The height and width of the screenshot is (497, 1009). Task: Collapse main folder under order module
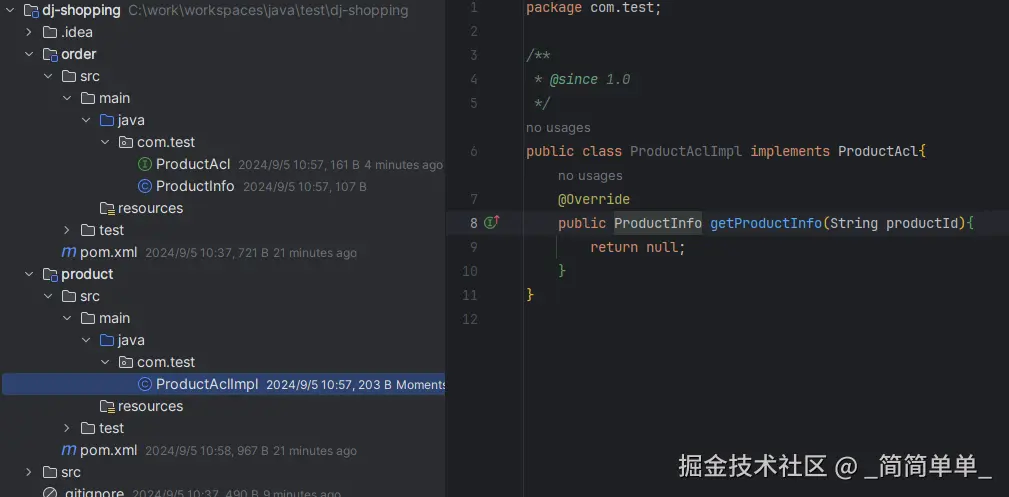click(x=67, y=98)
